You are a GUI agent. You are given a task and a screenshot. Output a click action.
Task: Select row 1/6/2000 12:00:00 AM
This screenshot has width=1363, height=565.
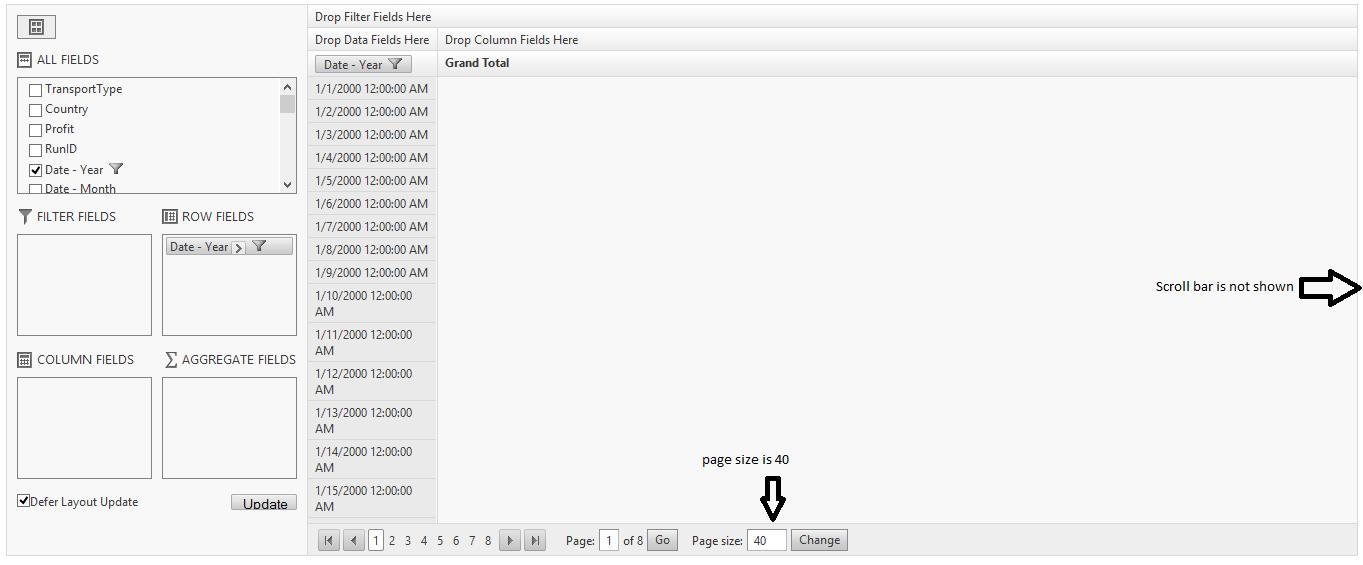pos(372,203)
